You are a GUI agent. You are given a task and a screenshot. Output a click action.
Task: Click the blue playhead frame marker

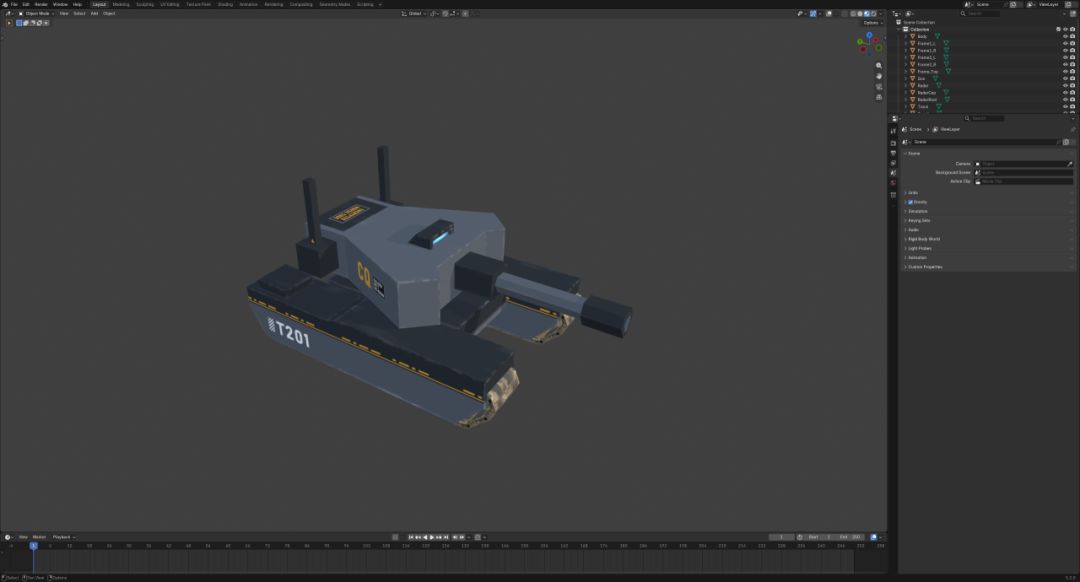tap(33, 545)
